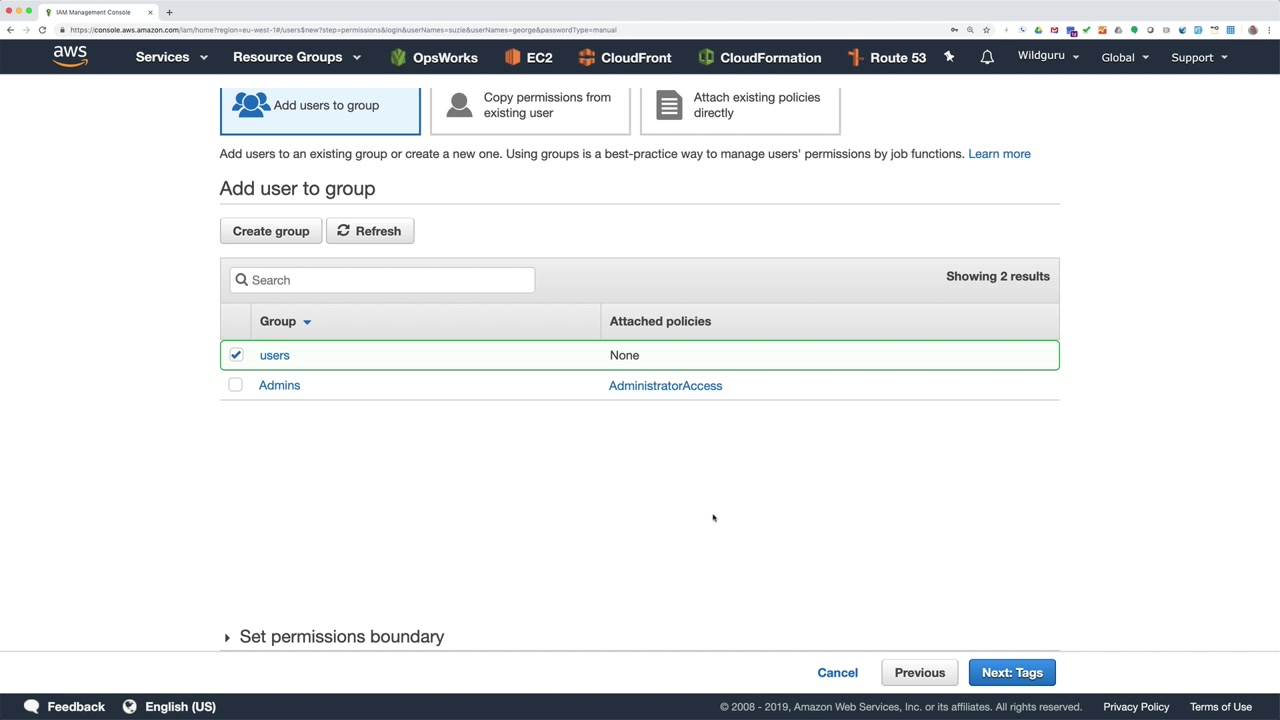Open the Route 53 shortcut icon
Image resolution: width=1280 pixels, height=720 pixels.
(855, 57)
